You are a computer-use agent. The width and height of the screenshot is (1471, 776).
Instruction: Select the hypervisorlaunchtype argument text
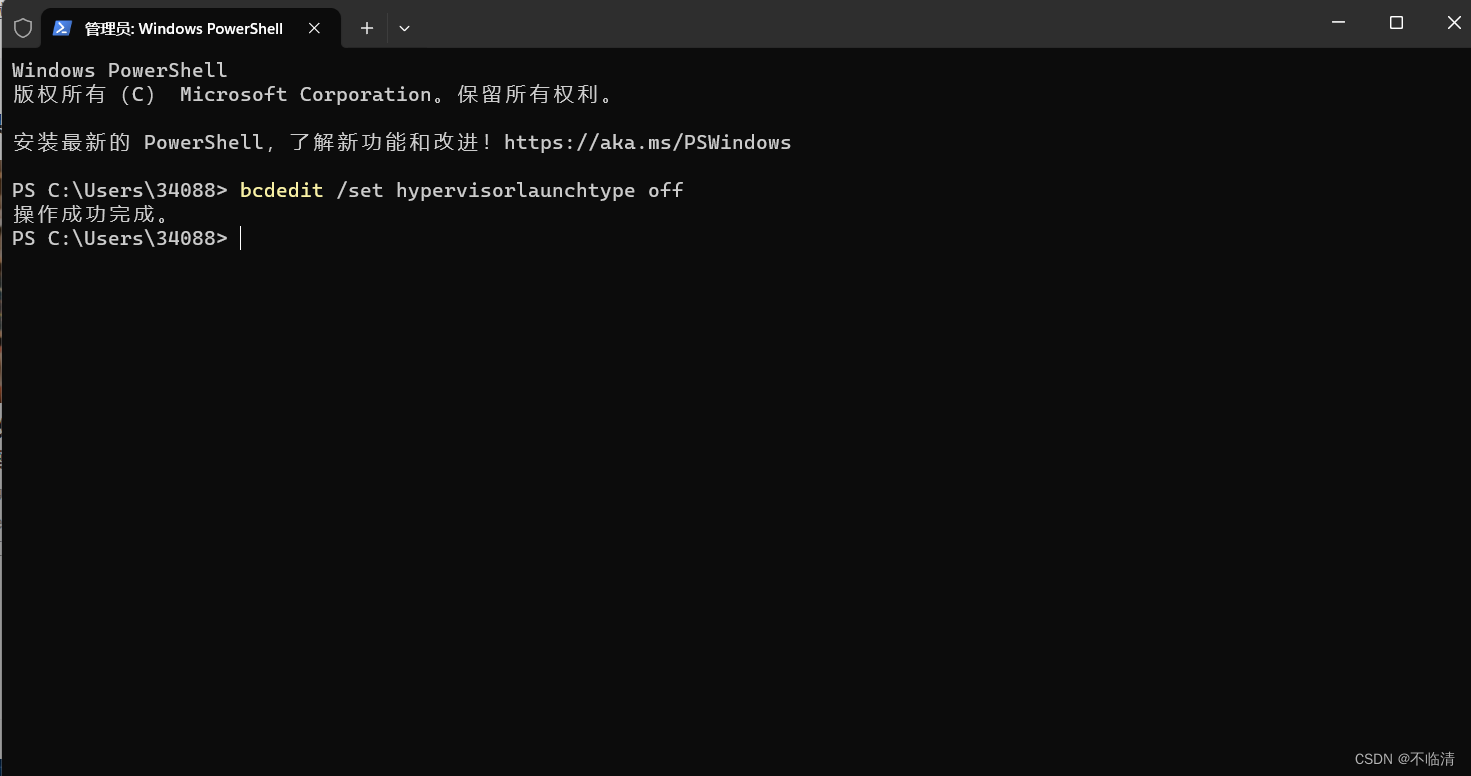tap(516, 190)
